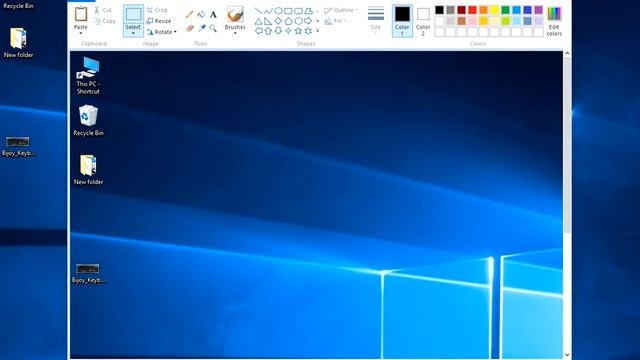Pick the pink palette swatch
640x360 pixels.
pos(472,21)
